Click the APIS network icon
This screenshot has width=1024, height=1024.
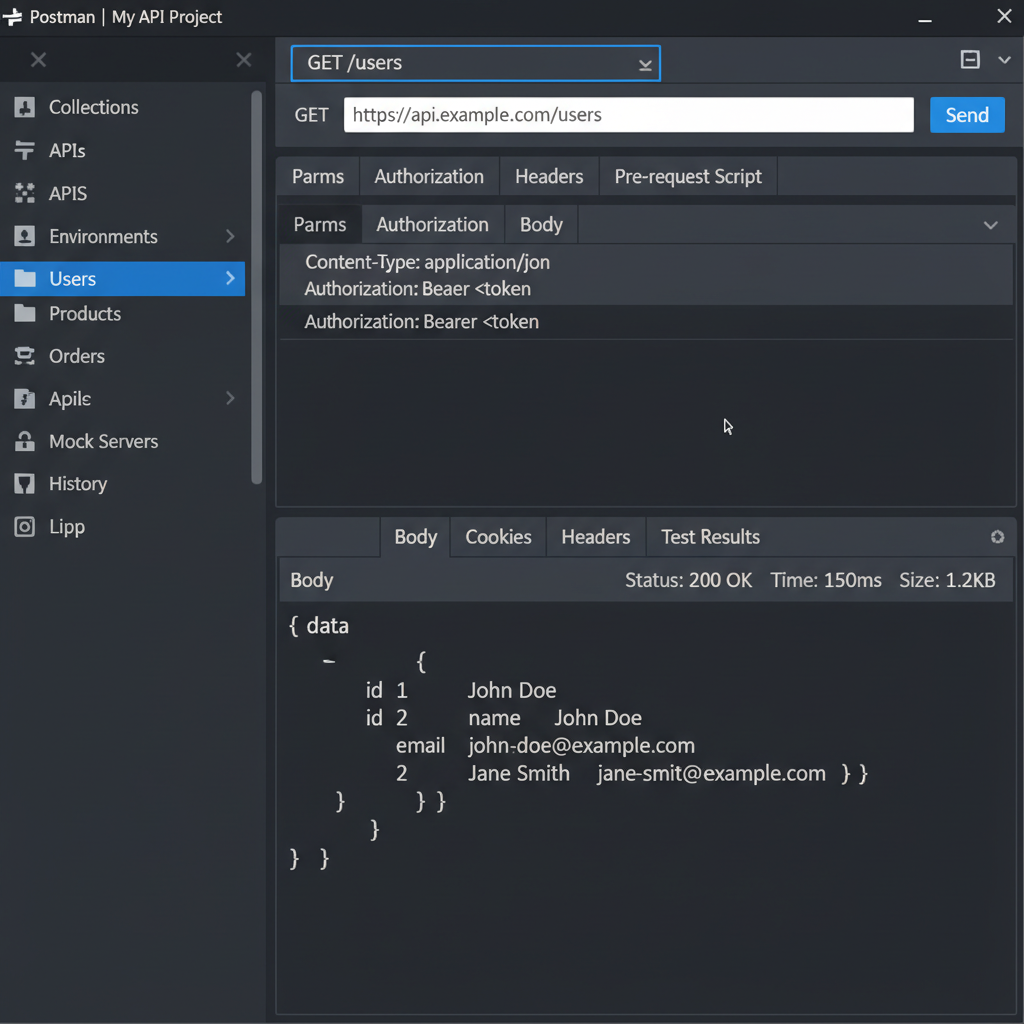25,193
